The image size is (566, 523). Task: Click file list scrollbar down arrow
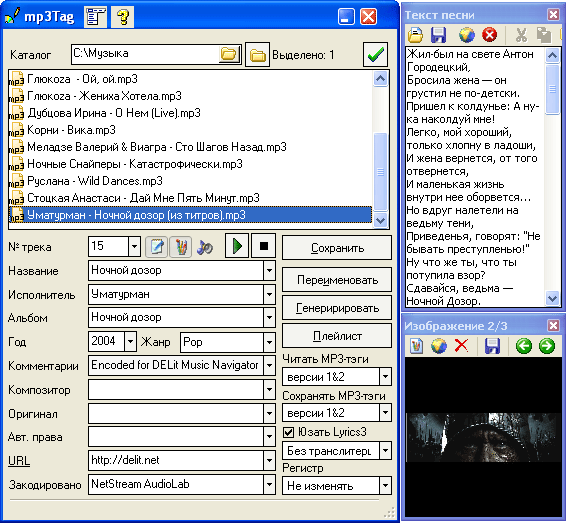point(380,220)
